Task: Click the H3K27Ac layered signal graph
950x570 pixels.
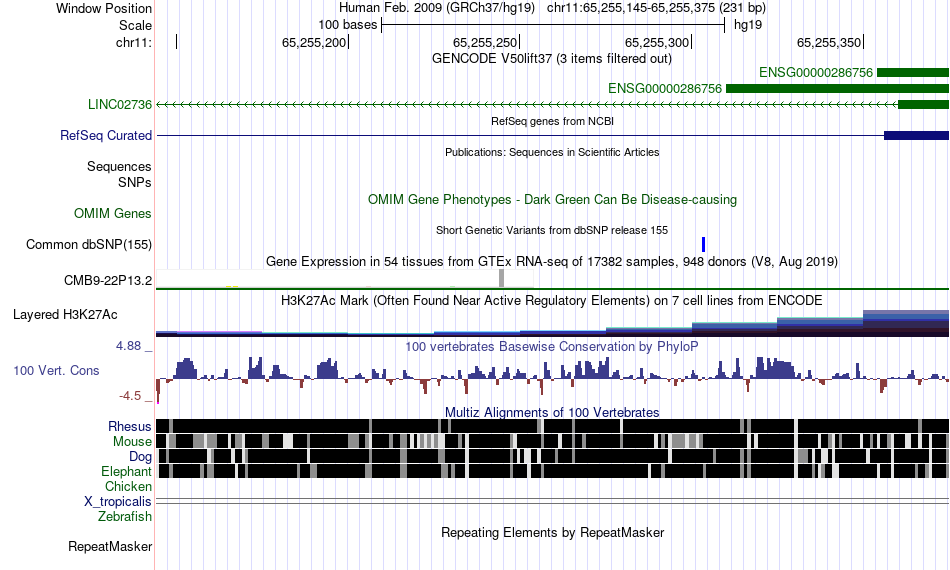Action: click(x=552, y=323)
